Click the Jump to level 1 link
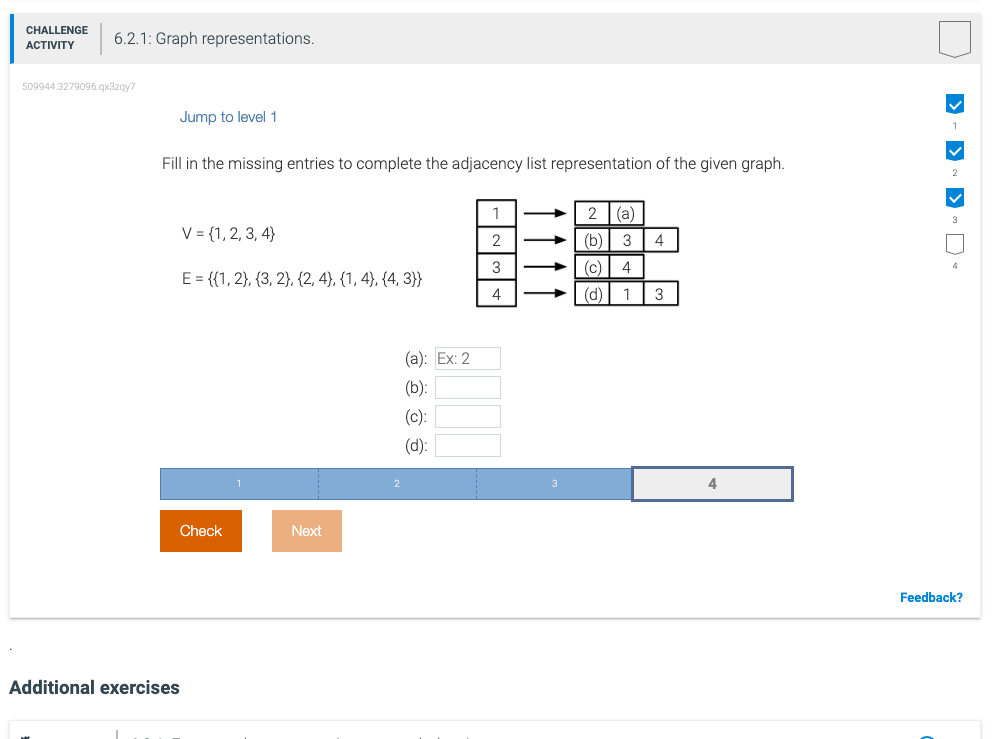995x739 pixels. [228, 117]
